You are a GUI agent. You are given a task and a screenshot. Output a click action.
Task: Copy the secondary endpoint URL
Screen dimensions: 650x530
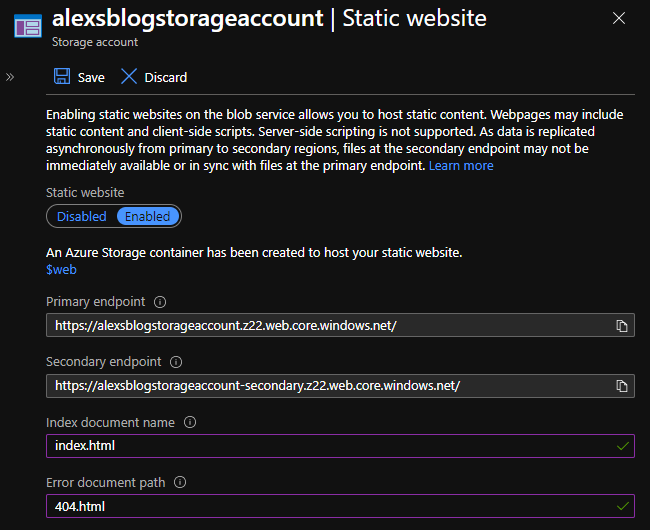point(622,386)
